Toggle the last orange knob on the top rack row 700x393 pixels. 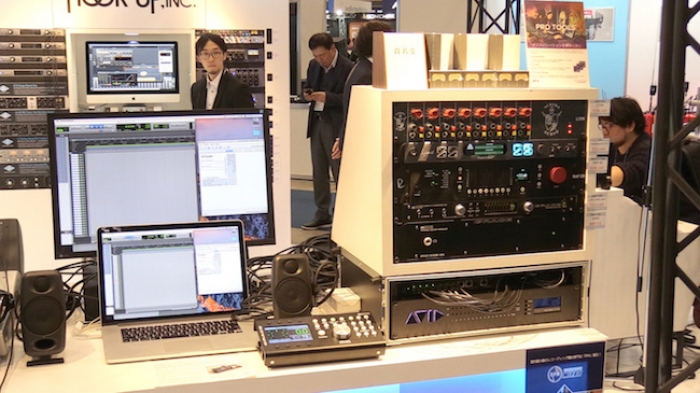[x=525, y=112]
